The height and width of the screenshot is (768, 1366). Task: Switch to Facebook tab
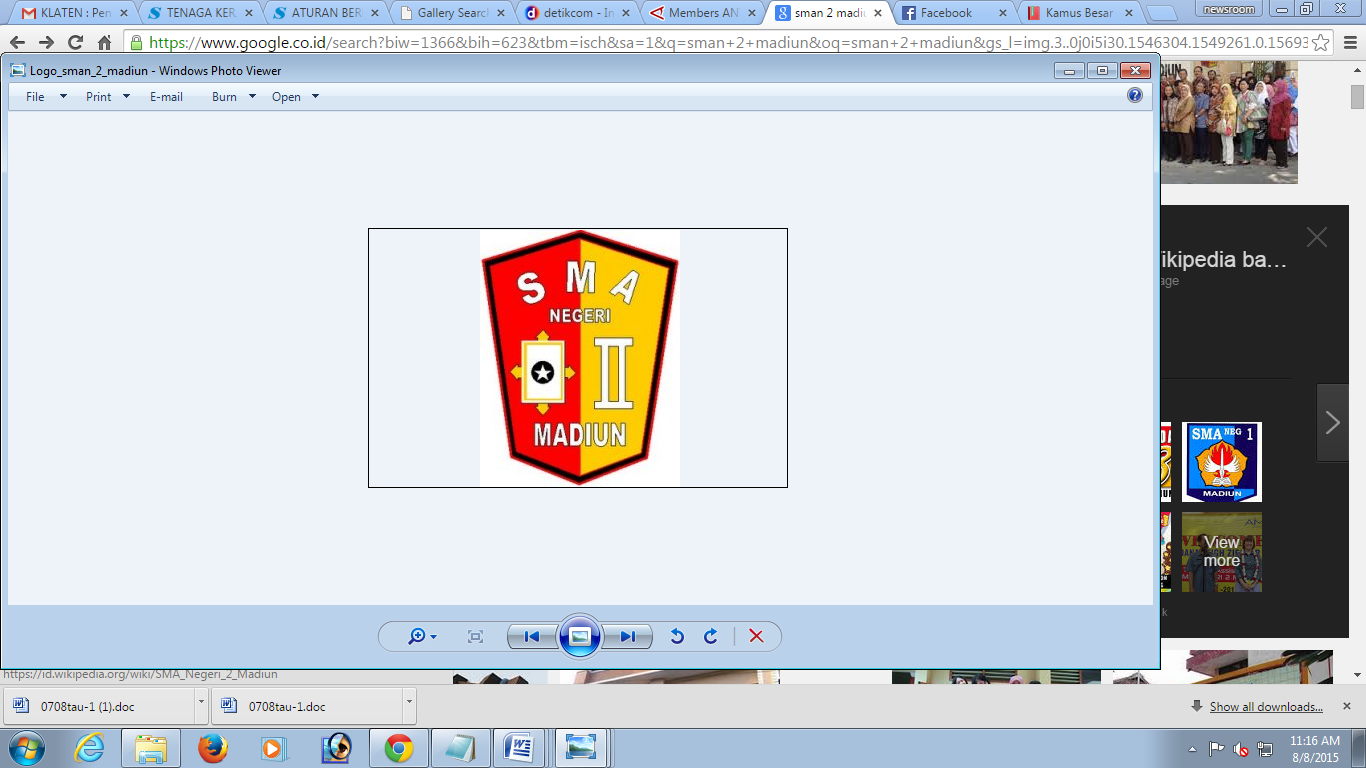pyautogui.click(x=955, y=13)
